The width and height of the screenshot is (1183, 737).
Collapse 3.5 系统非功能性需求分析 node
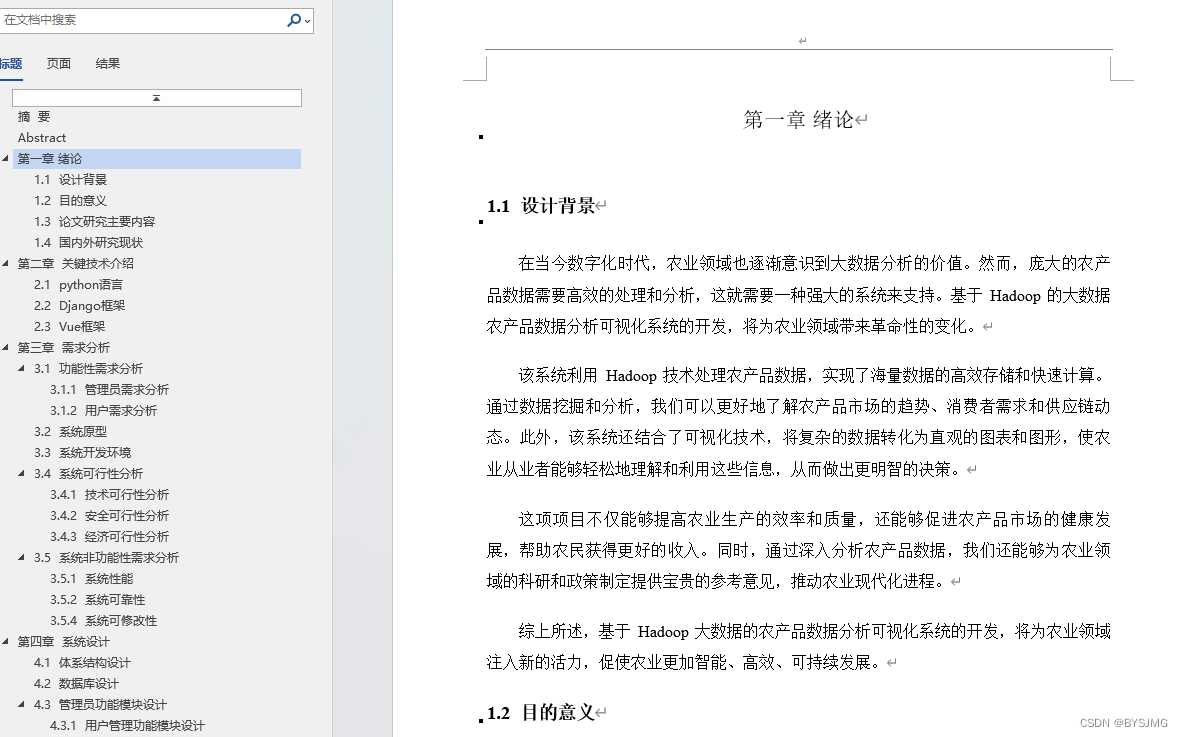(x=22, y=557)
